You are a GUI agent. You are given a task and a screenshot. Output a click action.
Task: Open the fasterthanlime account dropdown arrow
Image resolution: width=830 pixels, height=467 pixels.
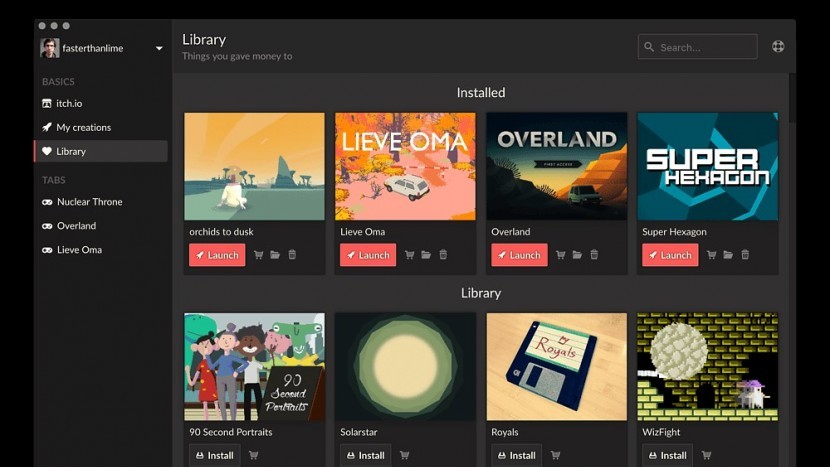tap(159, 48)
